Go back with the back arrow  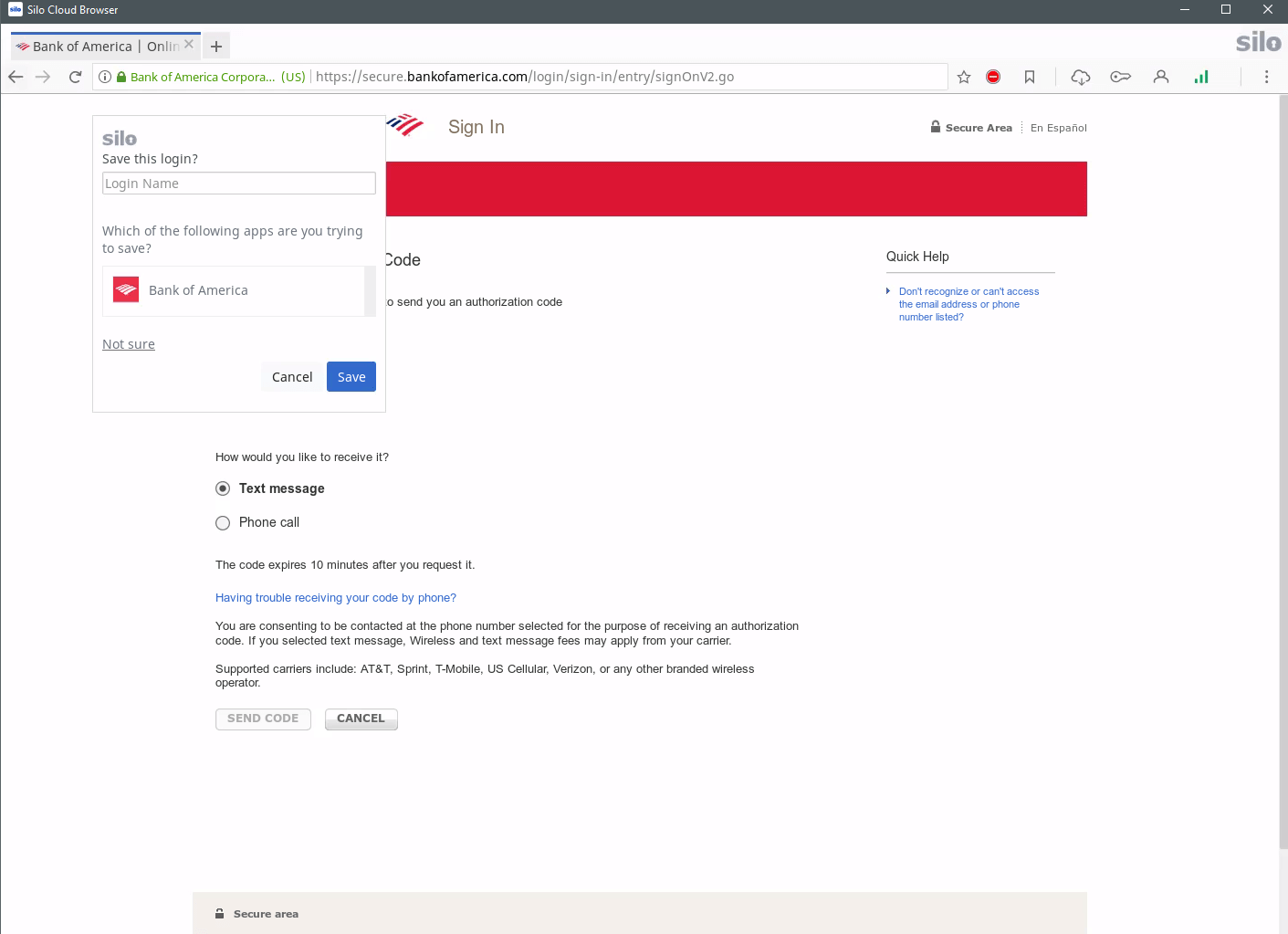click(16, 77)
